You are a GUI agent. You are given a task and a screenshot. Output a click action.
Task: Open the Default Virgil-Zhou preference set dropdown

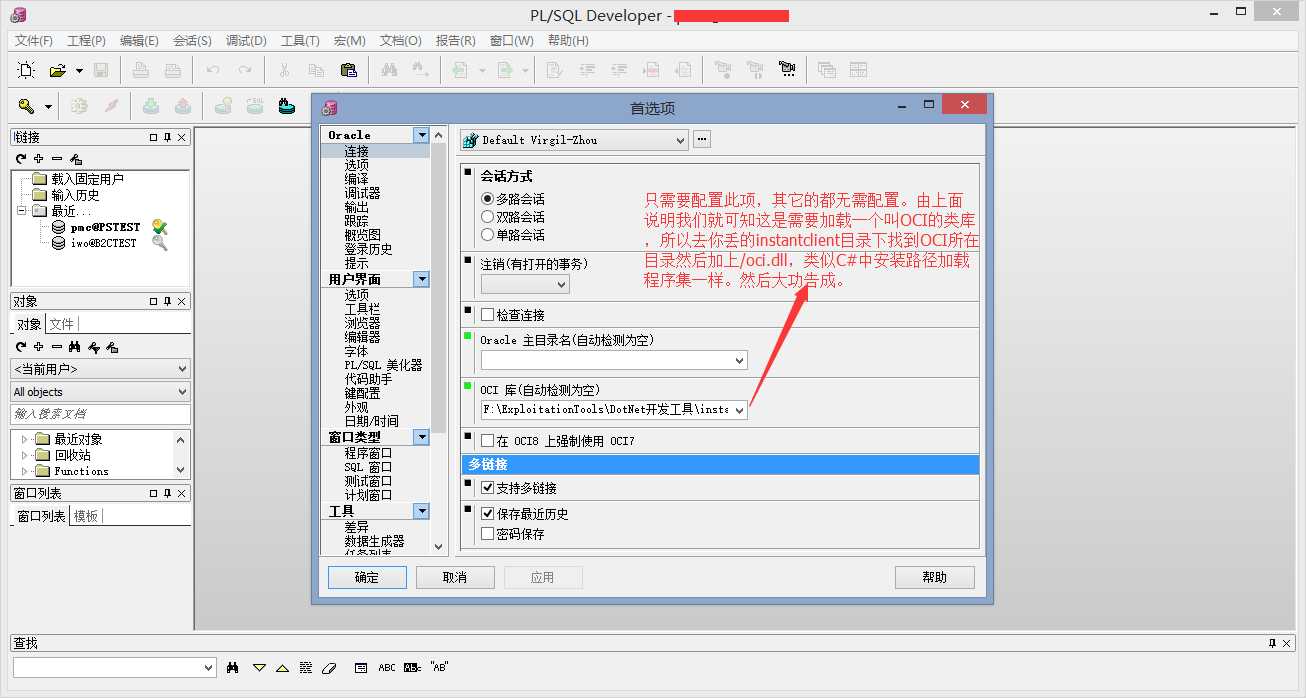pos(680,140)
